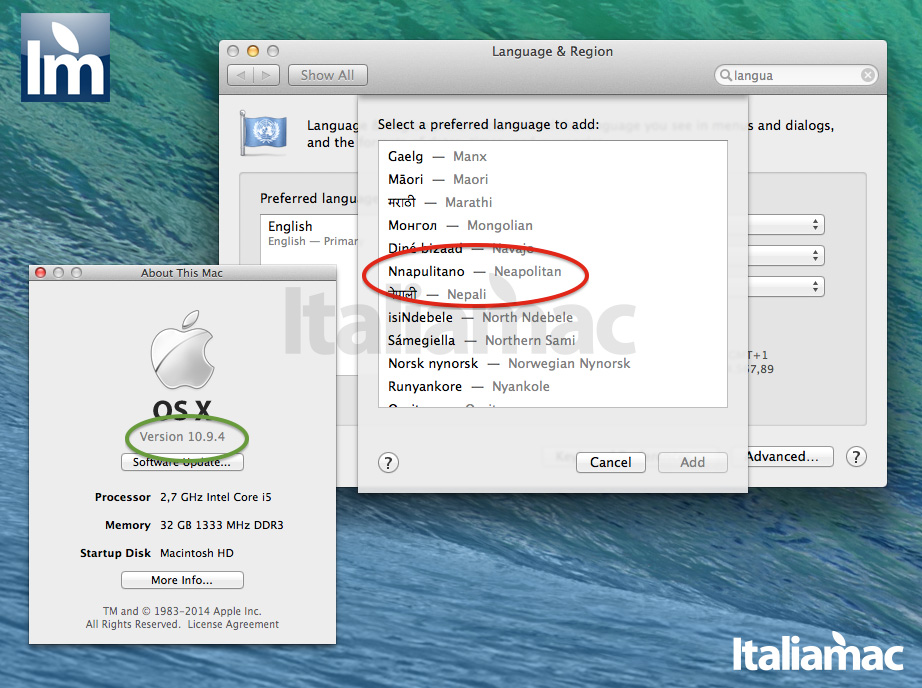Click the United Nations flag icon

263,133
